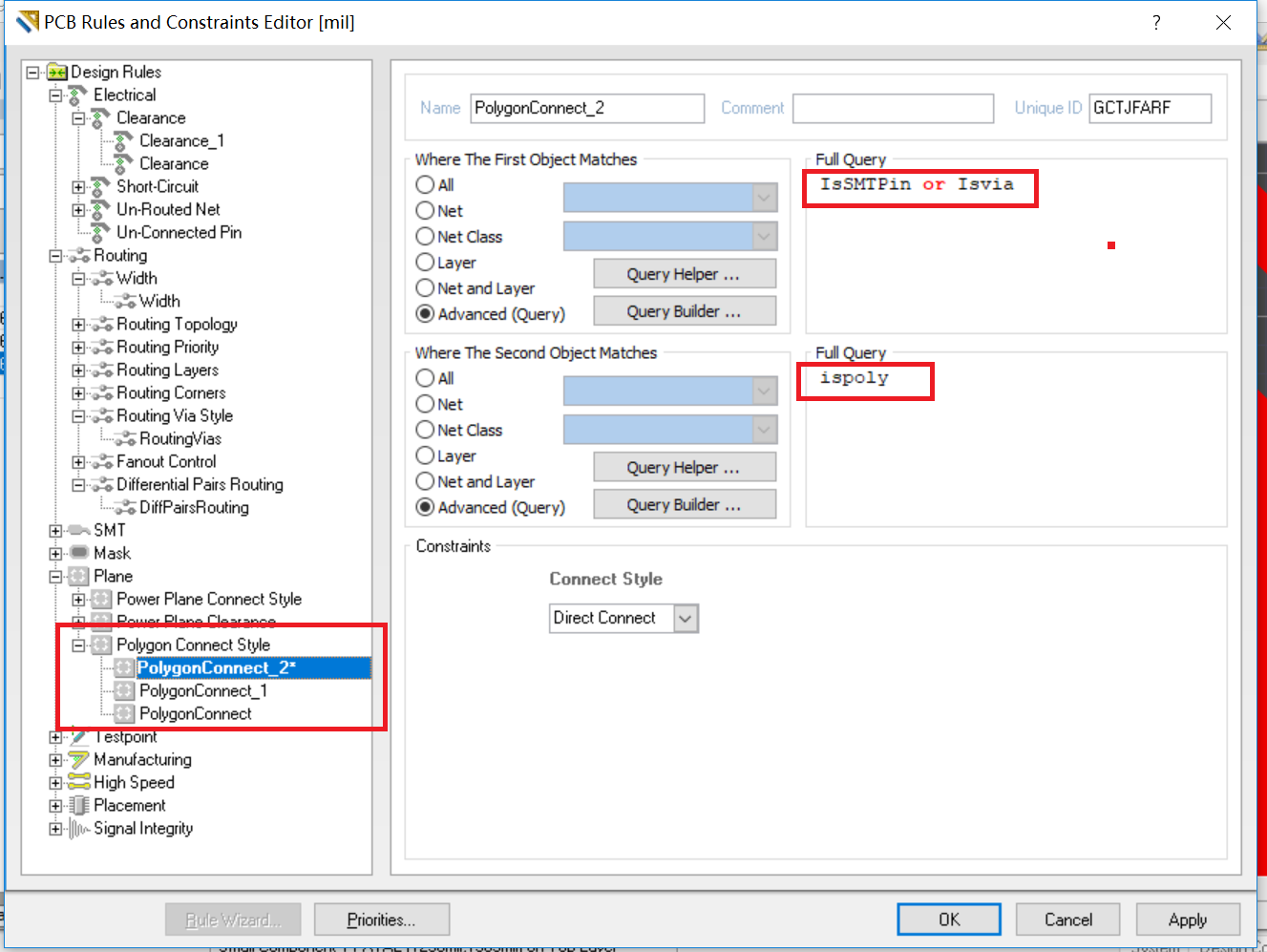1267x952 pixels.
Task: Collapse the Polygon Connect Style node
Action: pyautogui.click(x=78, y=645)
